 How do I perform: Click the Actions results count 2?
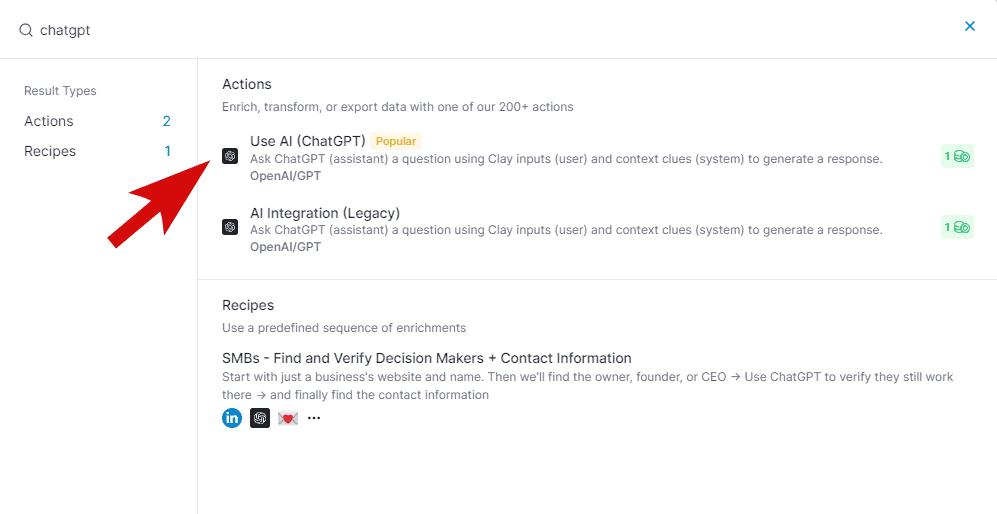coord(166,121)
